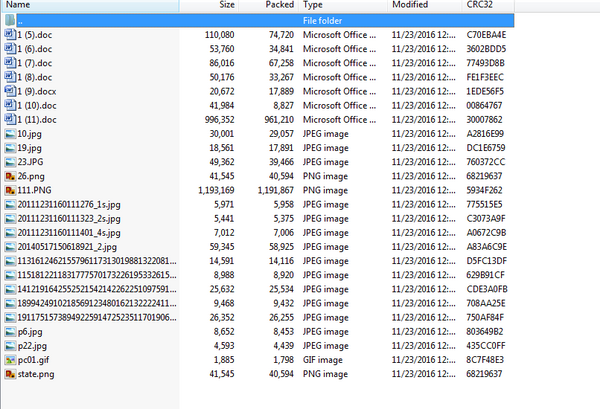Click the CRC32 value C70EBA4E
The width and height of the screenshot is (600, 409).
tap(486, 35)
